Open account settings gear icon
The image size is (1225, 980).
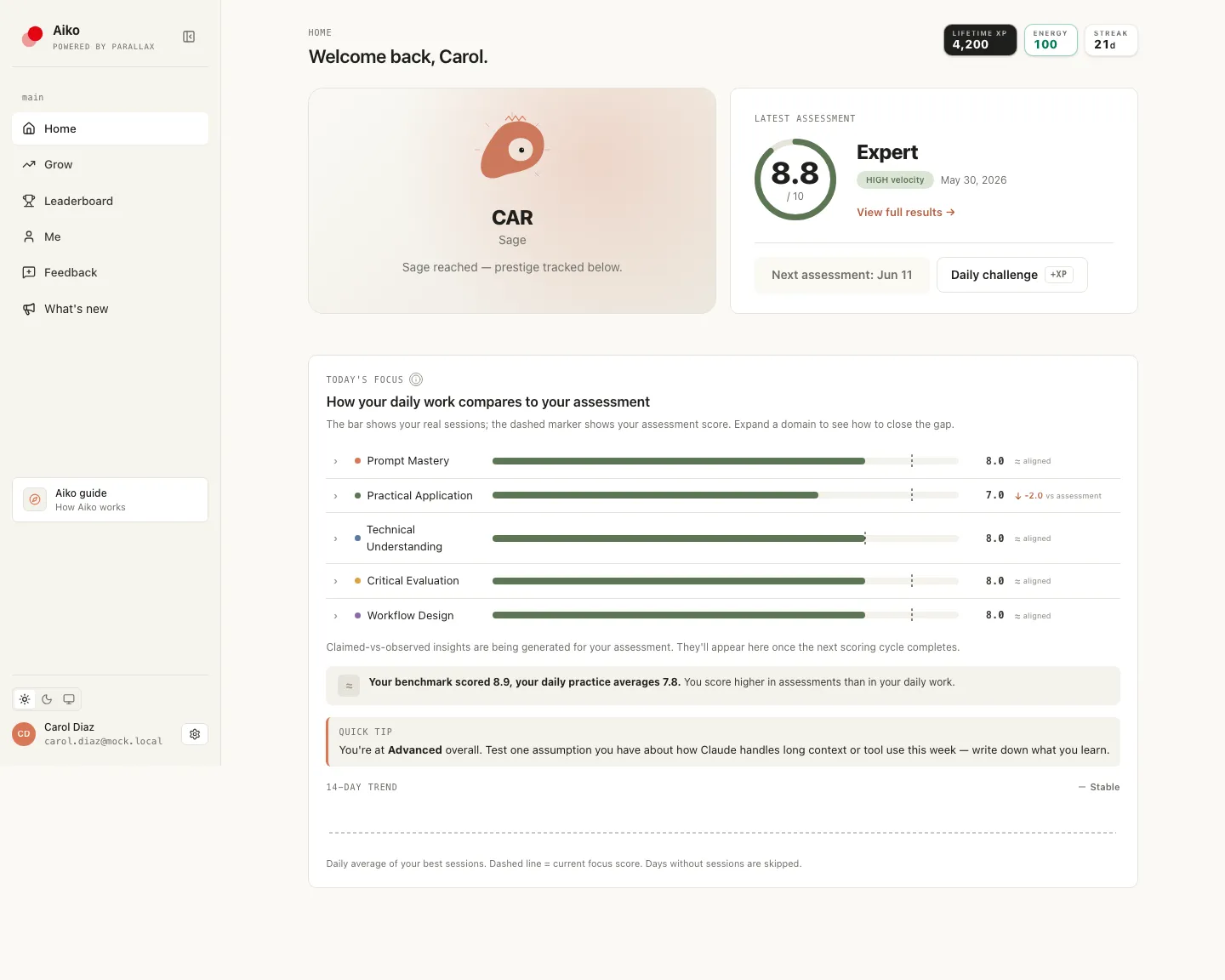[195, 734]
